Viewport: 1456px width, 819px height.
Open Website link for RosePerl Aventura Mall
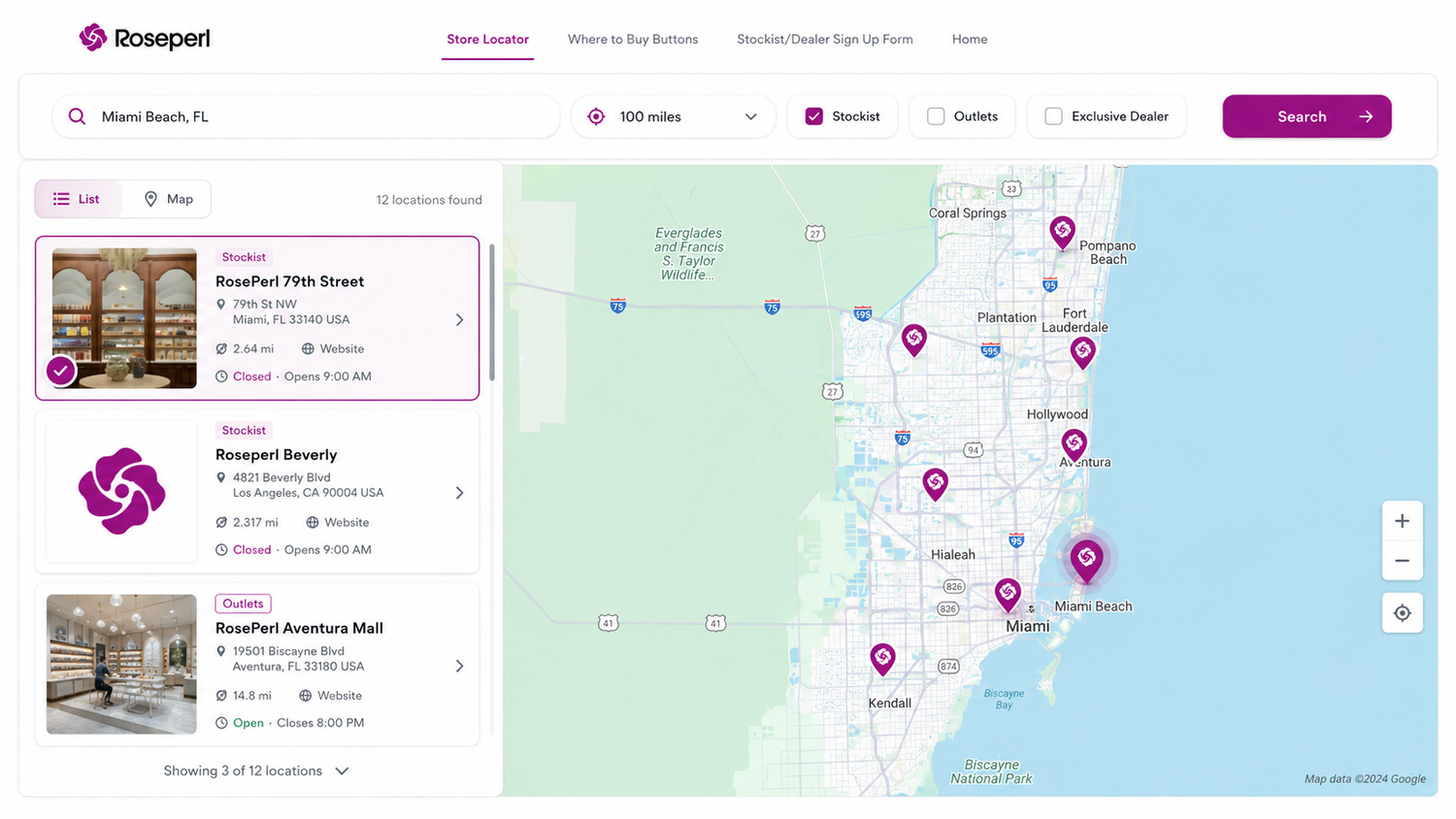click(x=330, y=696)
